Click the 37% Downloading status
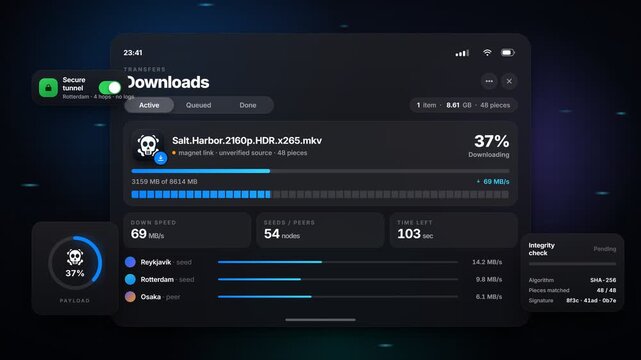Viewport: 641px width, 360px height. (x=489, y=146)
